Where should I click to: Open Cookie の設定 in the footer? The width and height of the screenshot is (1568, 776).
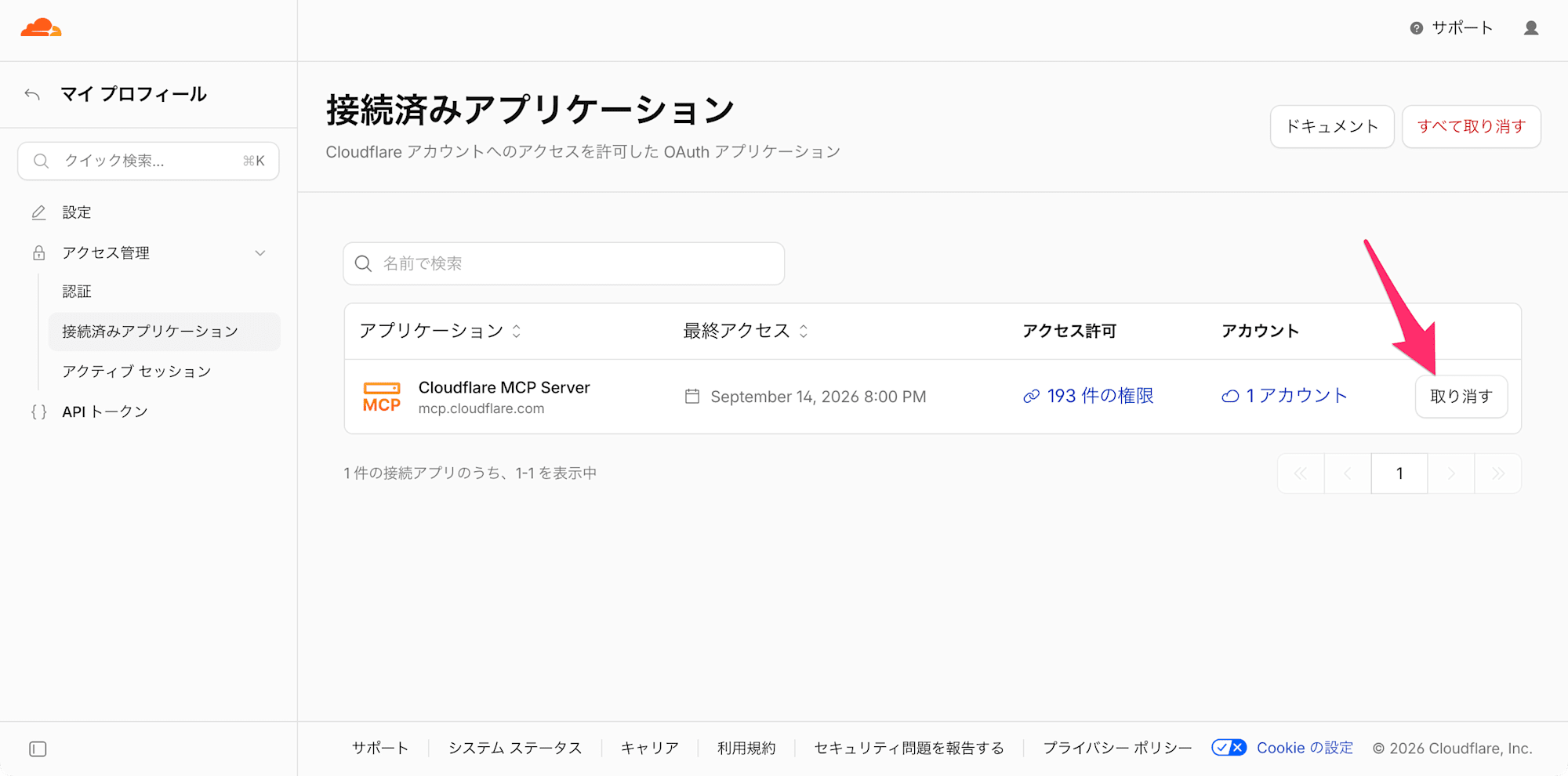pos(1305,748)
